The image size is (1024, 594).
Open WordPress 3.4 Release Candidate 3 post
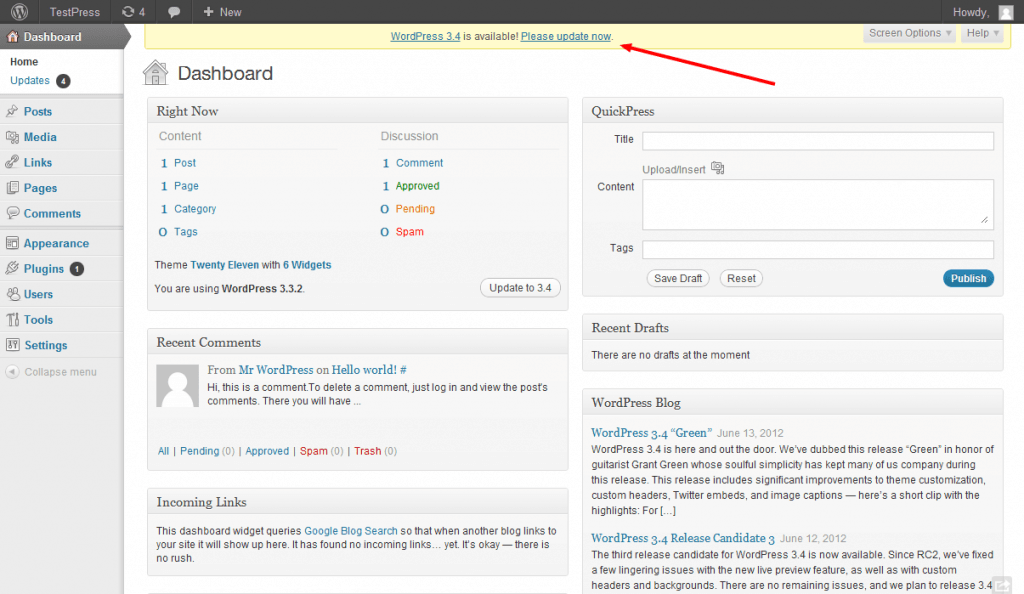click(682, 538)
